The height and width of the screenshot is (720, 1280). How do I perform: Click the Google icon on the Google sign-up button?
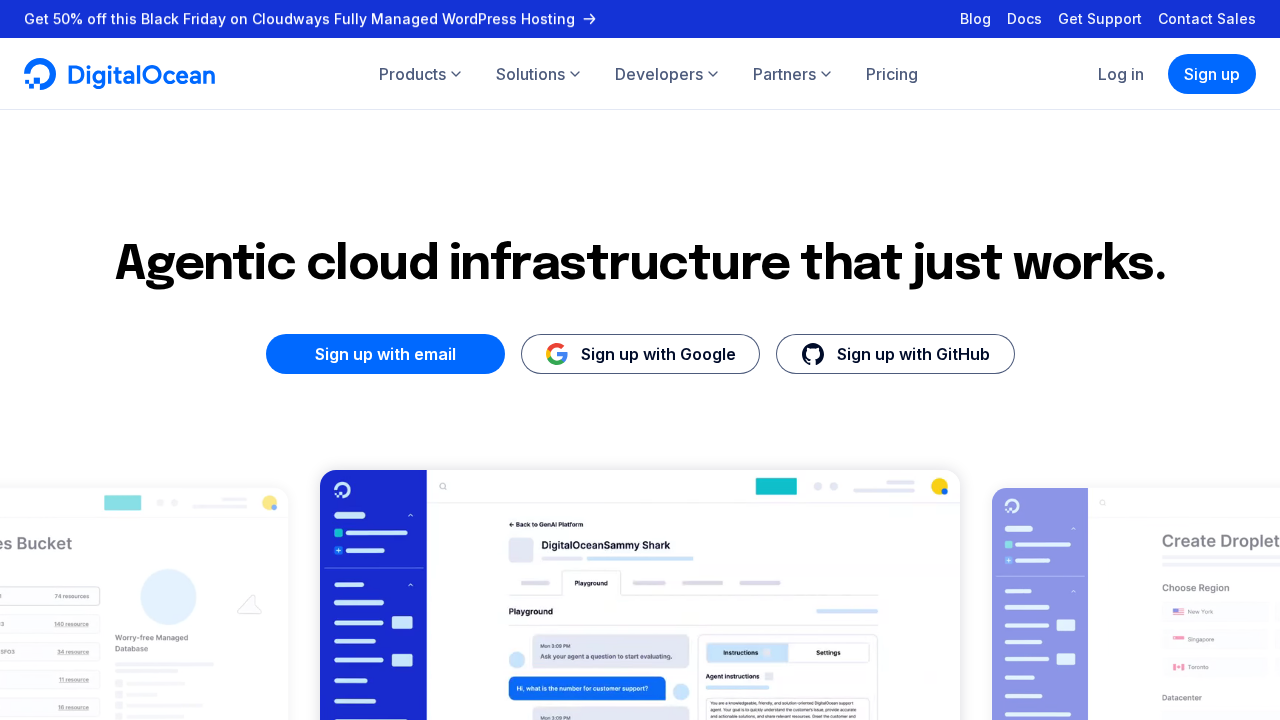point(556,353)
